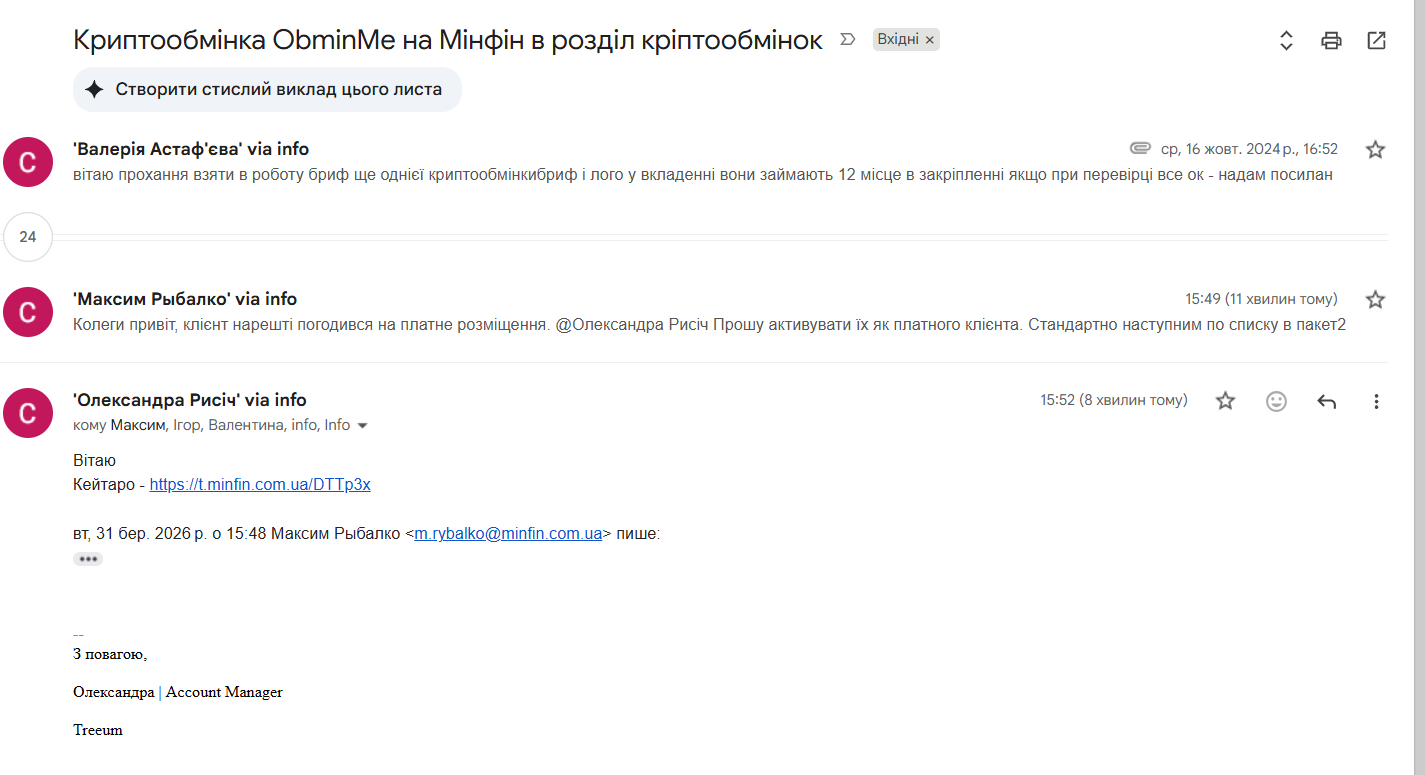Show recipient details dropdown arrow
The height and width of the screenshot is (775, 1425).
point(362,426)
